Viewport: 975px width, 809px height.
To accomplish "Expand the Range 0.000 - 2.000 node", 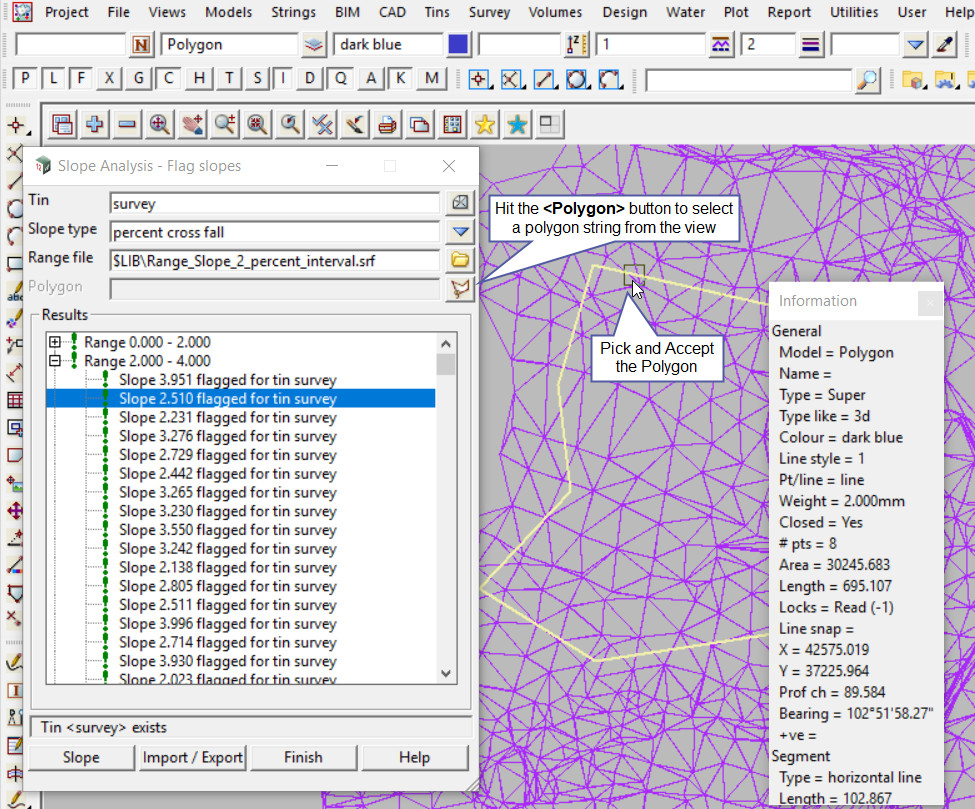I will point(55,342).
